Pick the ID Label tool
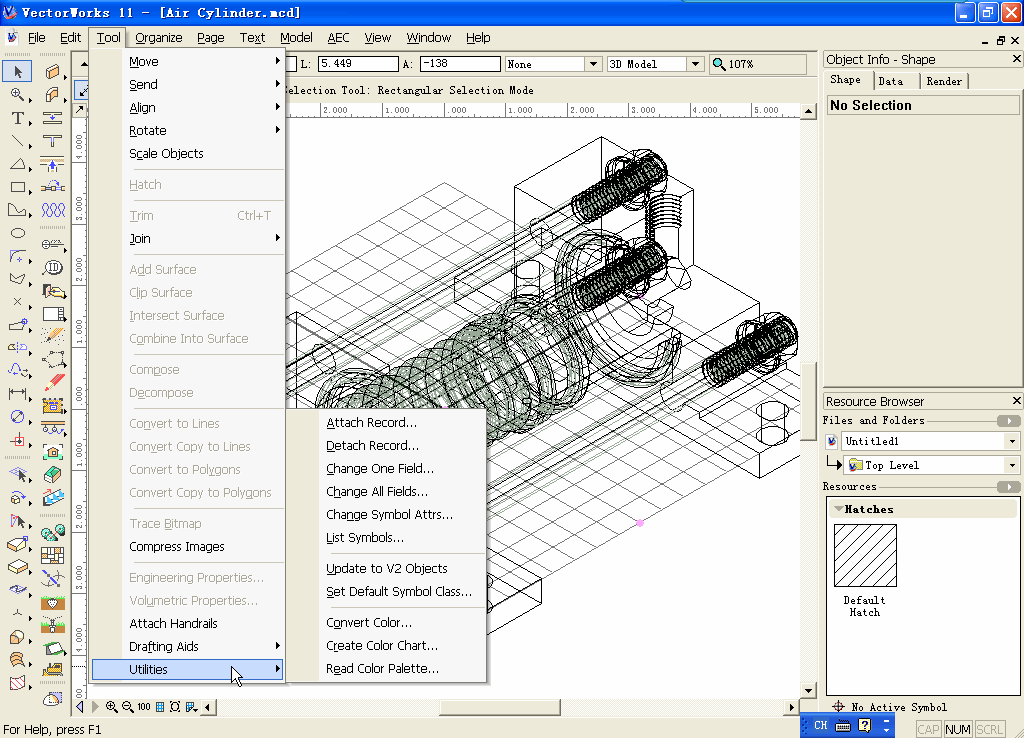The width and height of the screenshot is (1024, 738). pos(52,267)
